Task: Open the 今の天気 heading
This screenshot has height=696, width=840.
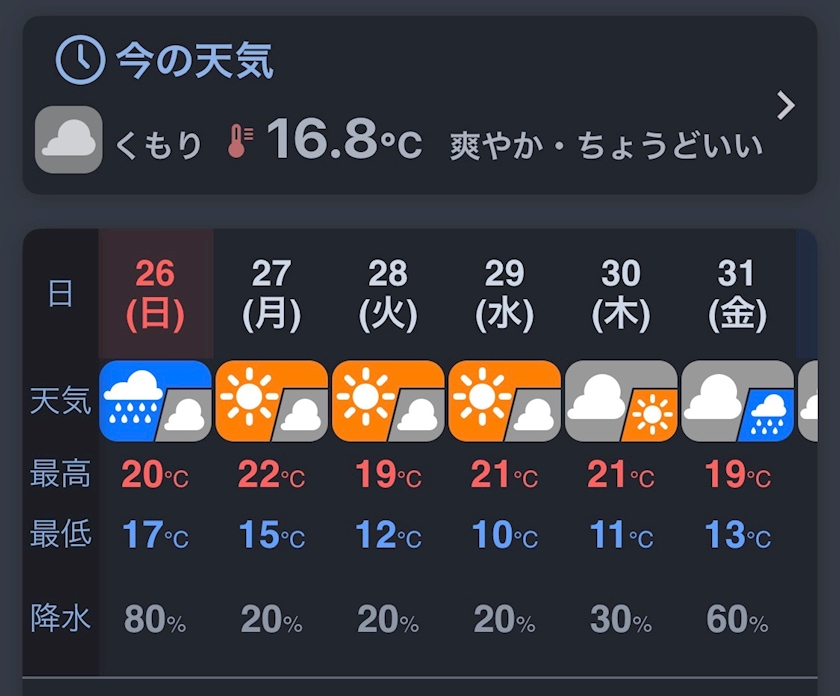Action: point(195,62)
